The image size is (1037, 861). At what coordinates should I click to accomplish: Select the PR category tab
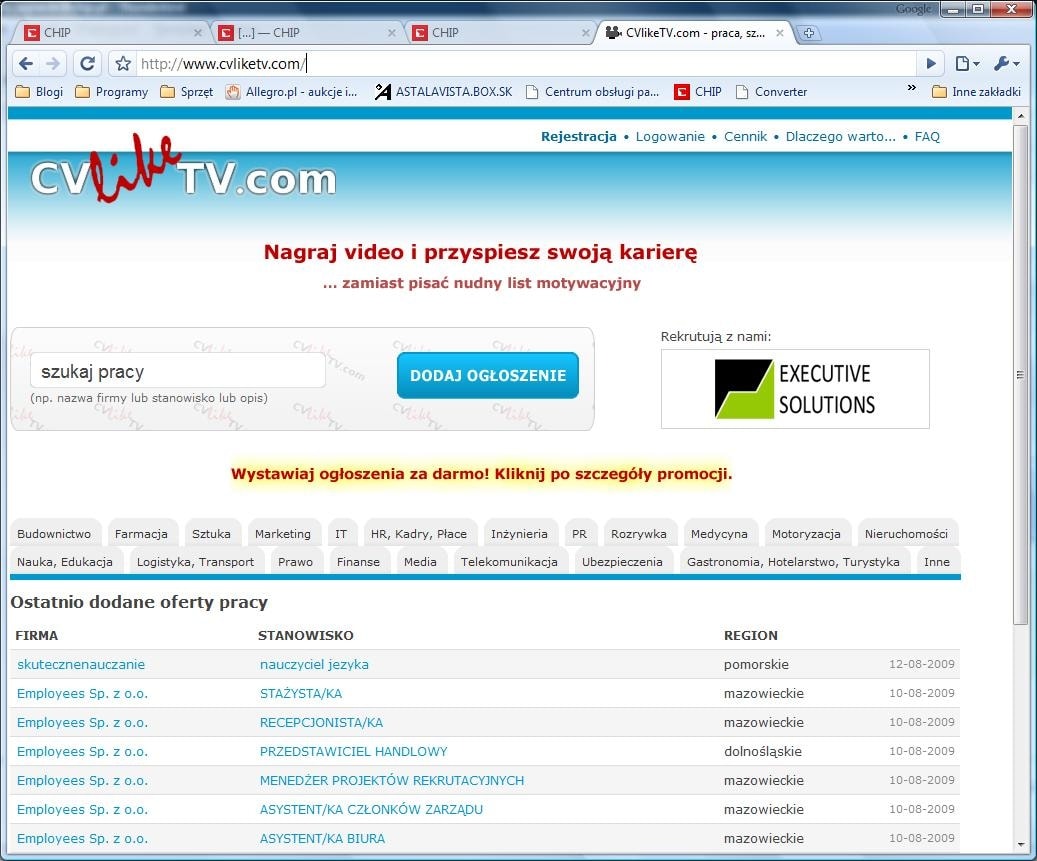579,534
